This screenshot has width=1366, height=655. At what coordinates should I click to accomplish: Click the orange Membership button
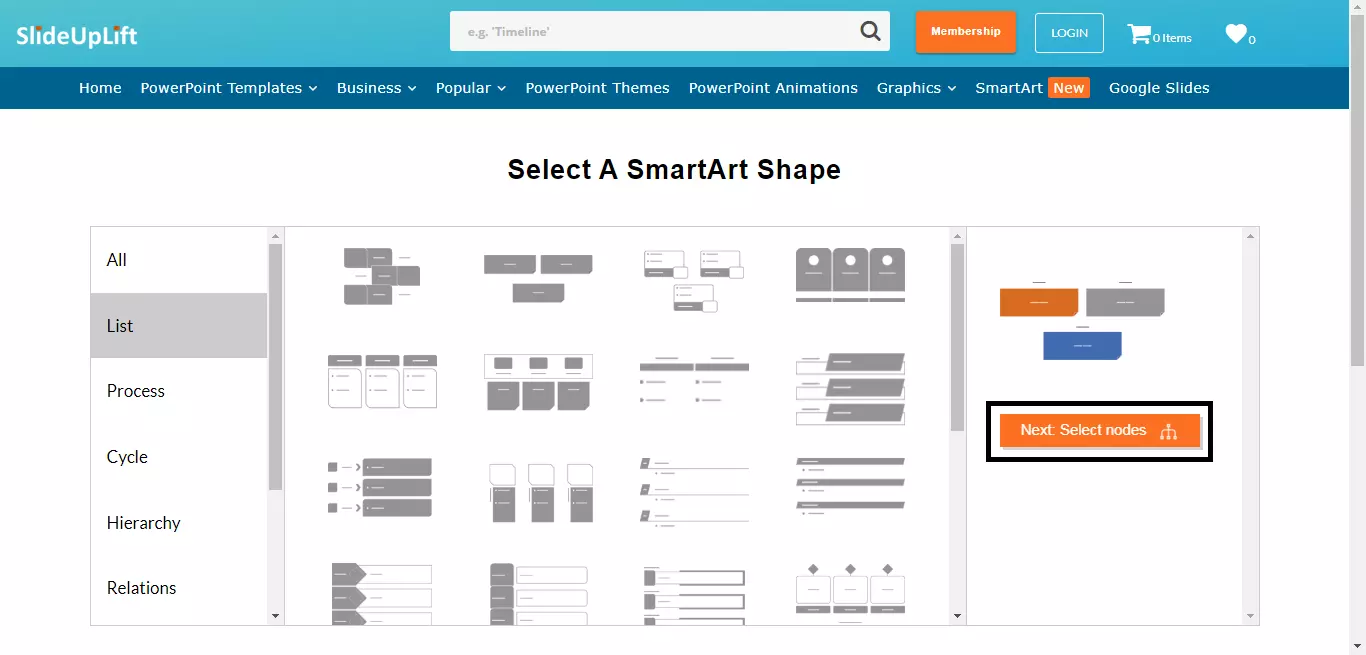965,32
